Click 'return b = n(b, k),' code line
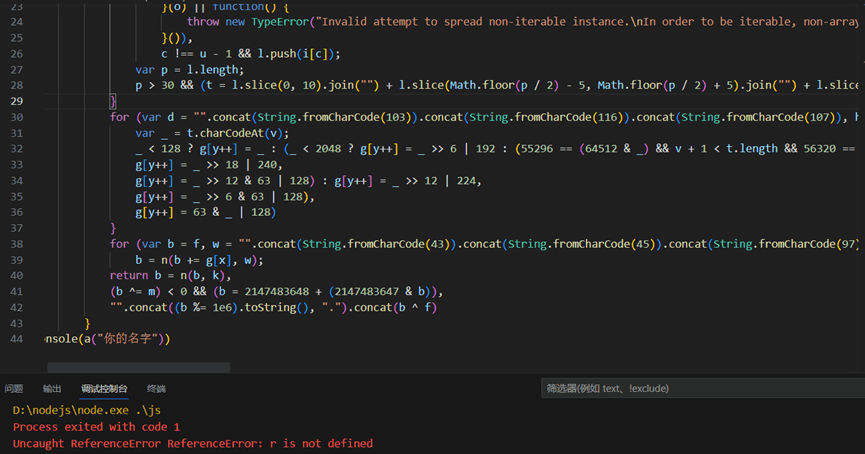 click(170, 275)
